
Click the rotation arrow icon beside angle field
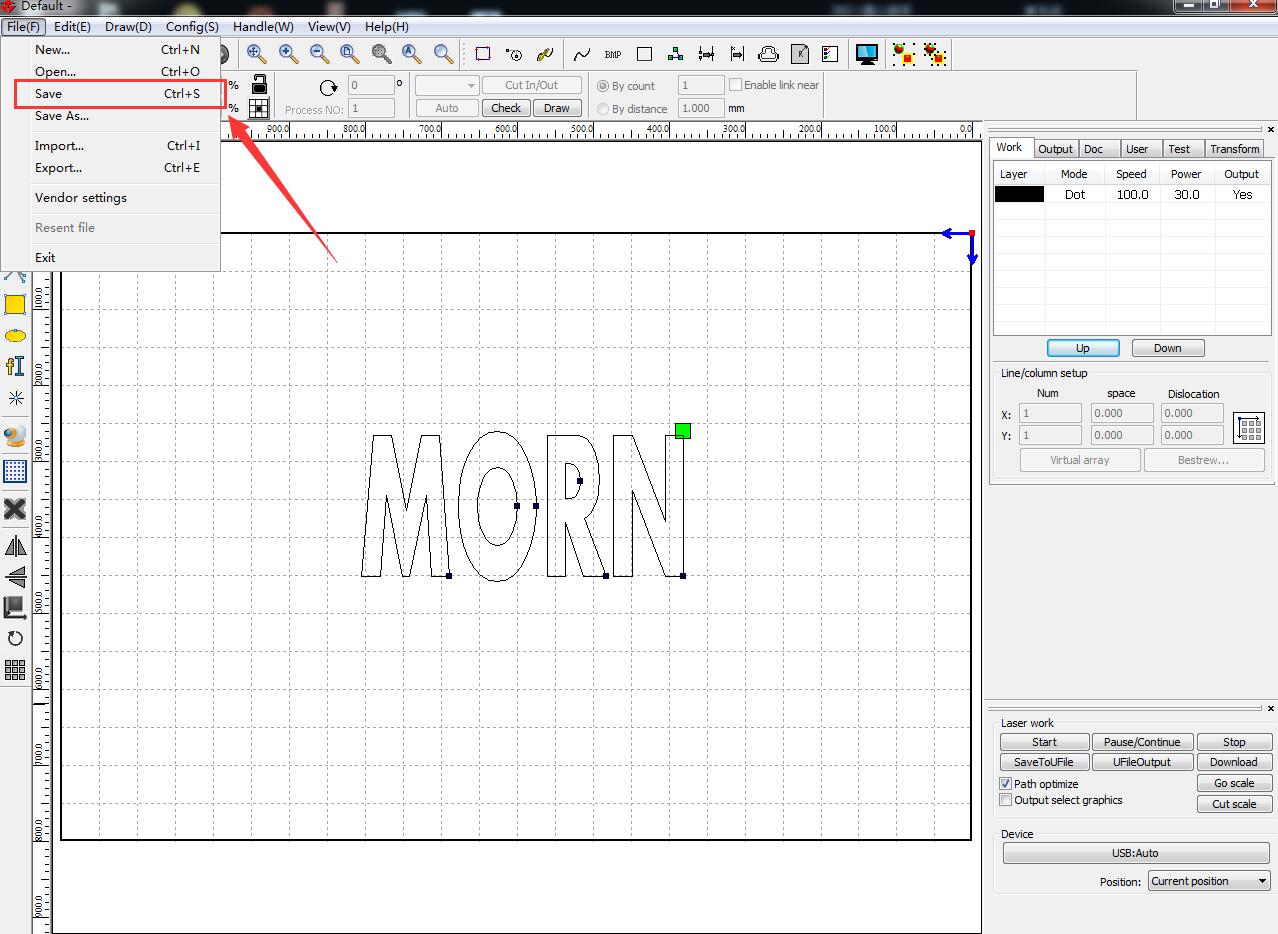(328, 86)
